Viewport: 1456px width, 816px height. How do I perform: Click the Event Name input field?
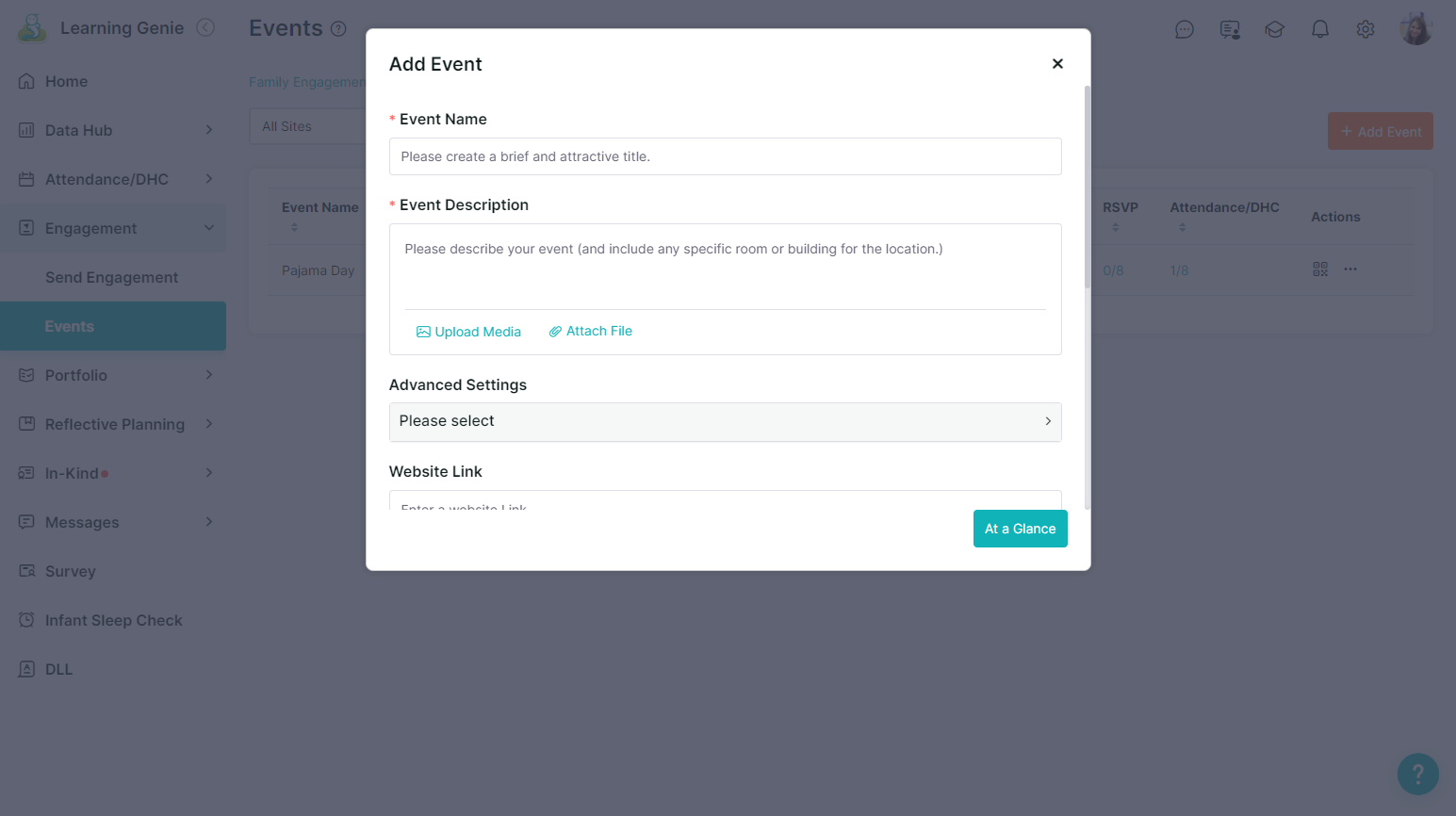coord(726,156)
